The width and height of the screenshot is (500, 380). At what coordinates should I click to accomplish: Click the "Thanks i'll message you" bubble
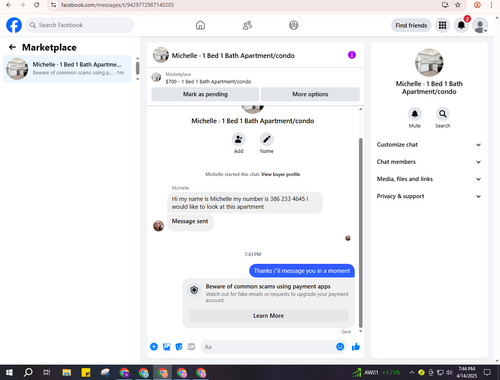coord(302,271)
